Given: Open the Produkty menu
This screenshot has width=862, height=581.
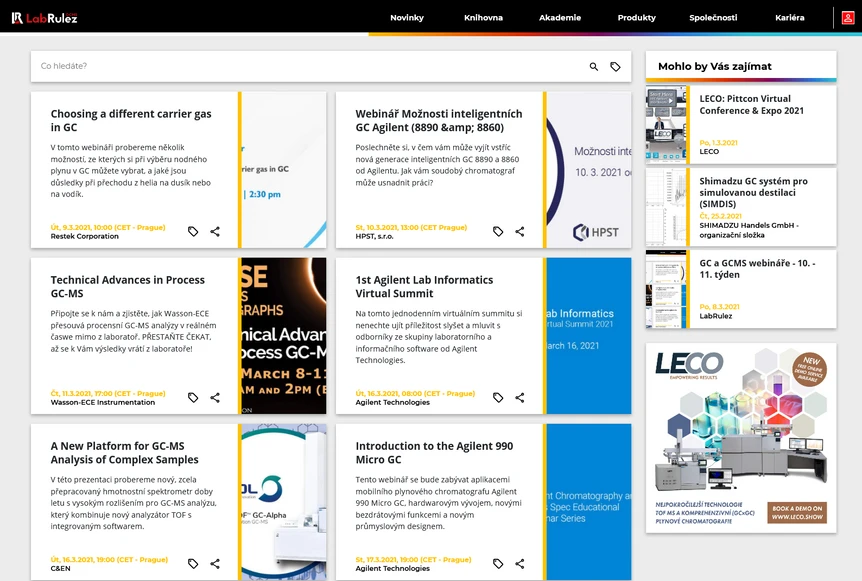Looking at the screenshot, I should (x=636, y=17).
